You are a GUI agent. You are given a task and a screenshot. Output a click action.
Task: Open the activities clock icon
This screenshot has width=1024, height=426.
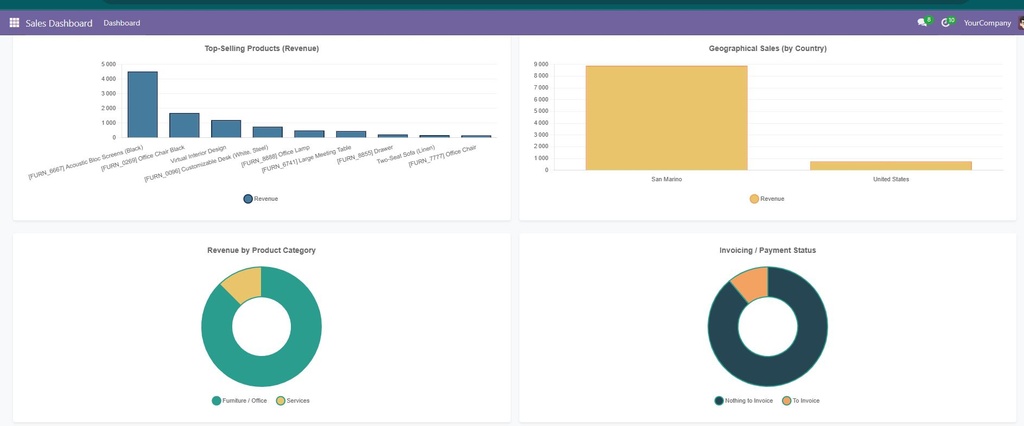946,23
